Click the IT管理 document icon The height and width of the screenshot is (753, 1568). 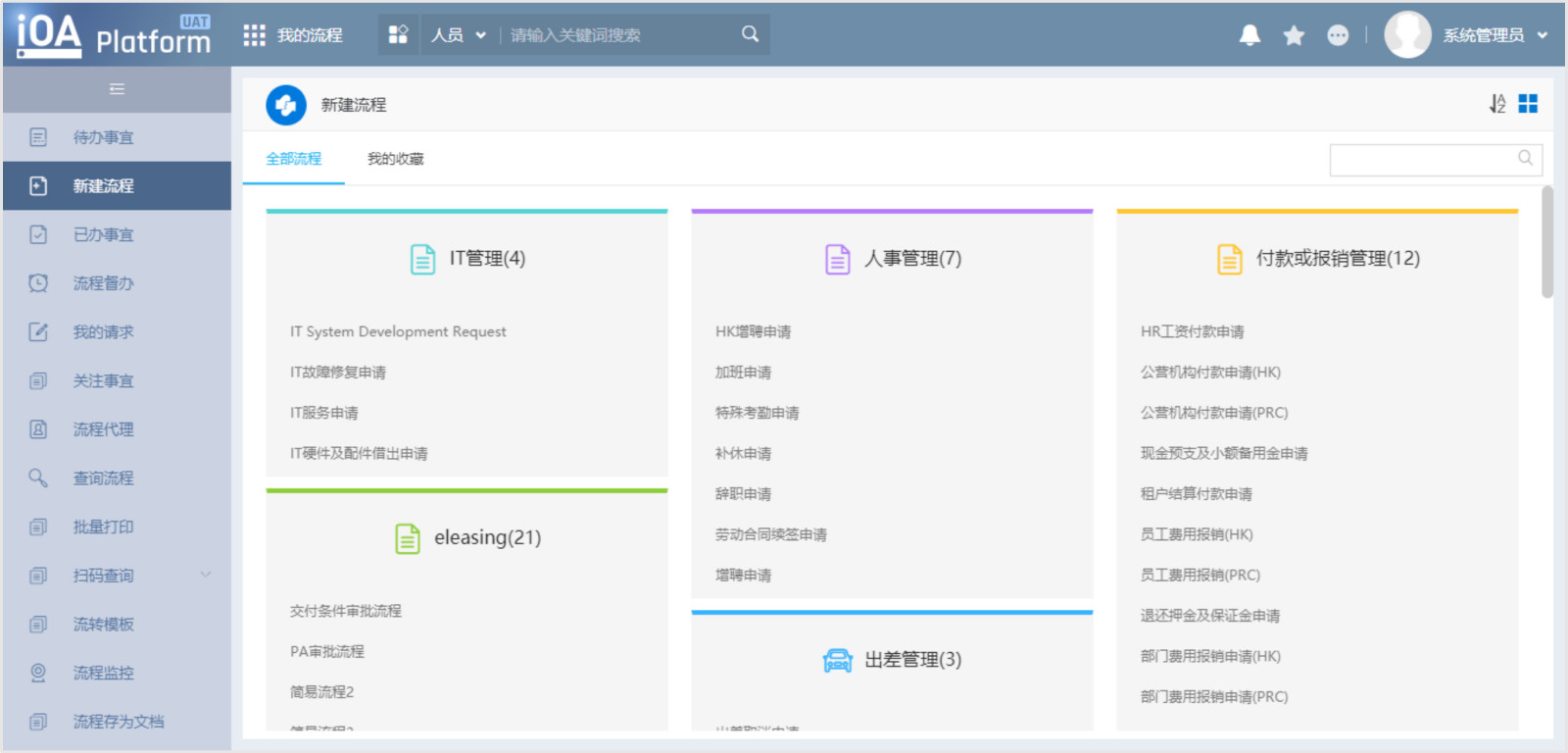pyautogui.click(x=422, y=259)
